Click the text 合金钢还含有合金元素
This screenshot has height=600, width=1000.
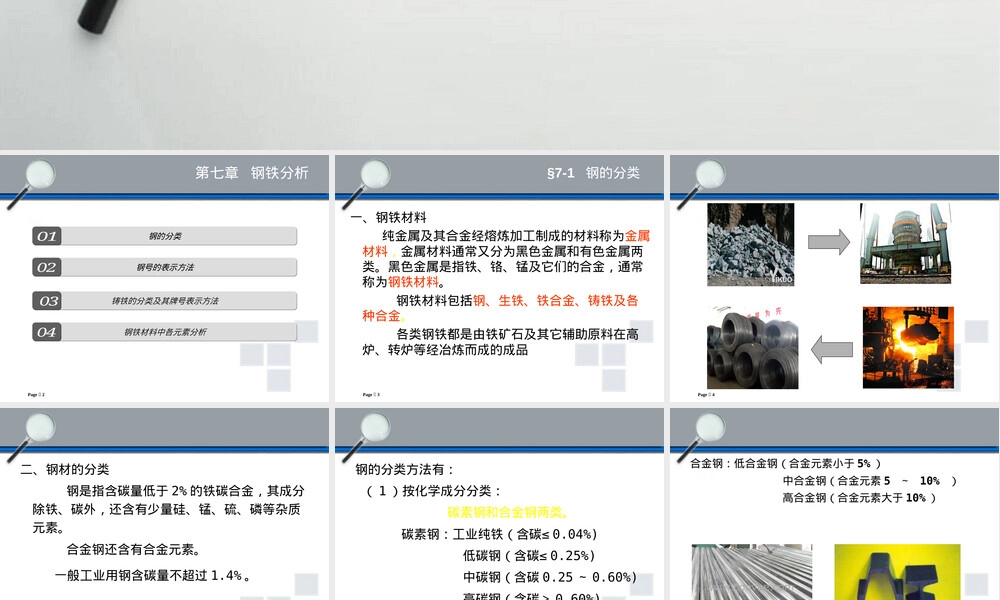(134, 549)
